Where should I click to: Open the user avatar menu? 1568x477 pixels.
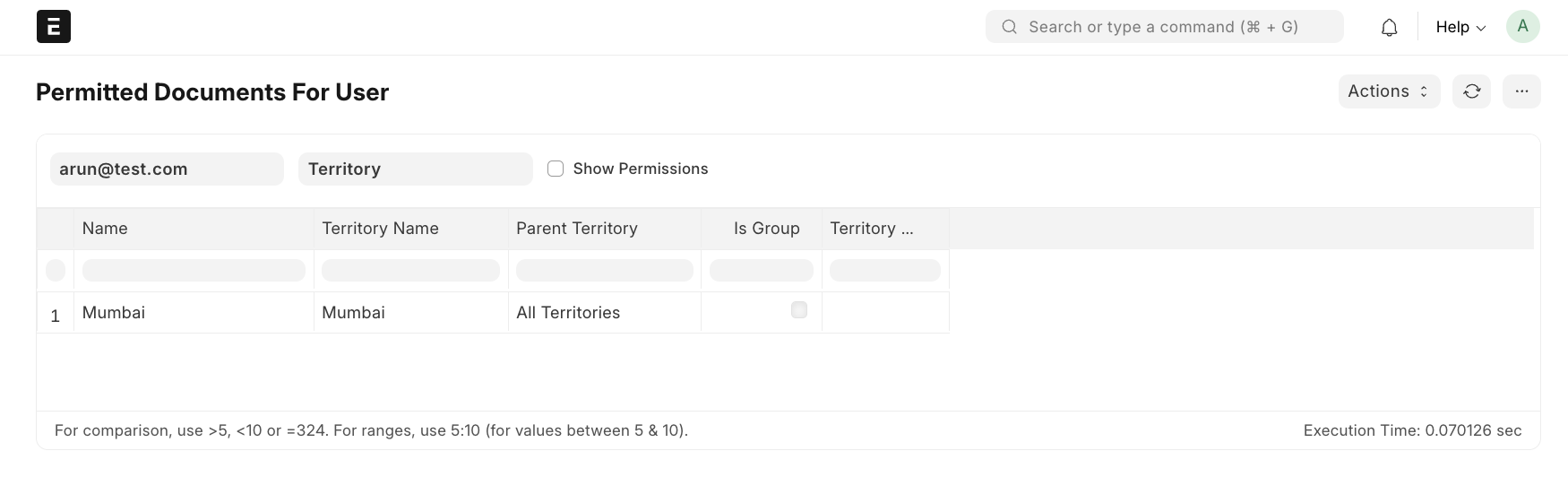click(x=1522, y=27)
